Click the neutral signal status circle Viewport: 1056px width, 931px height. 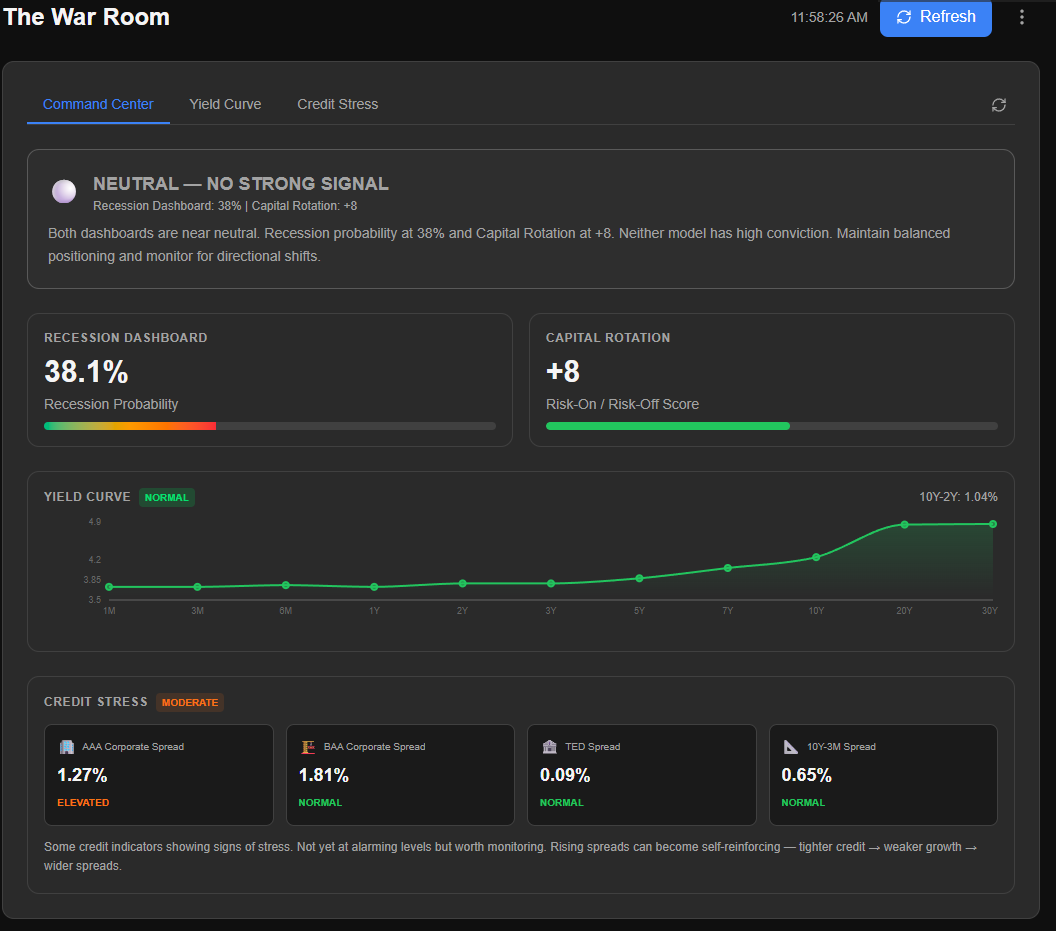[x=63, y=191]
